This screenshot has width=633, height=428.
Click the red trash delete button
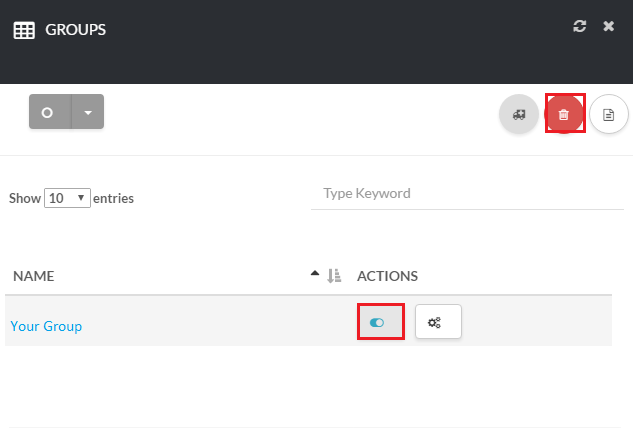point(564,115)
